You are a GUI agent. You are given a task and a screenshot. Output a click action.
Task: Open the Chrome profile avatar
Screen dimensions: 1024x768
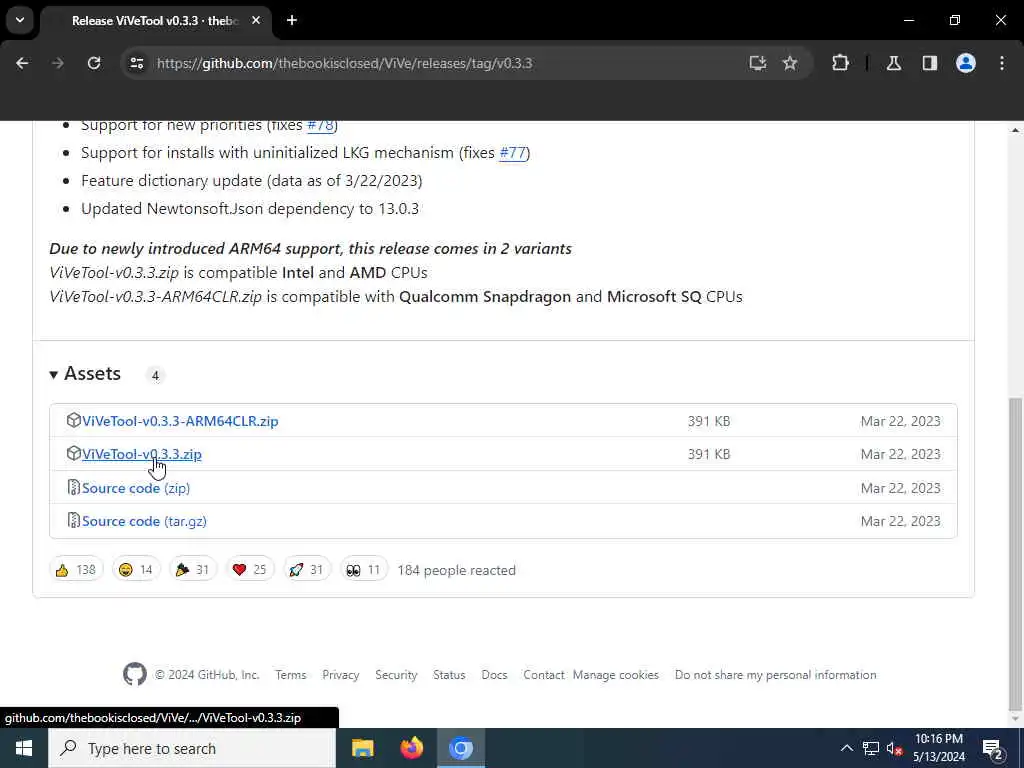[966, 63]
